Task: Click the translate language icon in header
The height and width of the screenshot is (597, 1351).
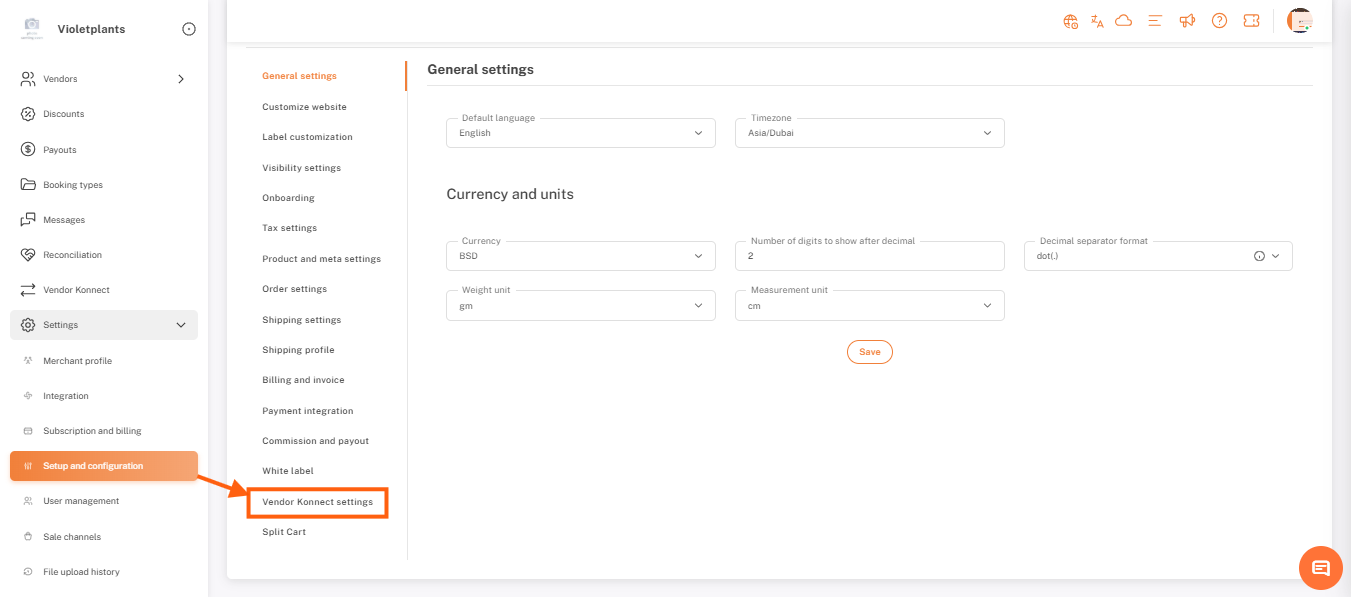Action: [x=1097, y=21]
